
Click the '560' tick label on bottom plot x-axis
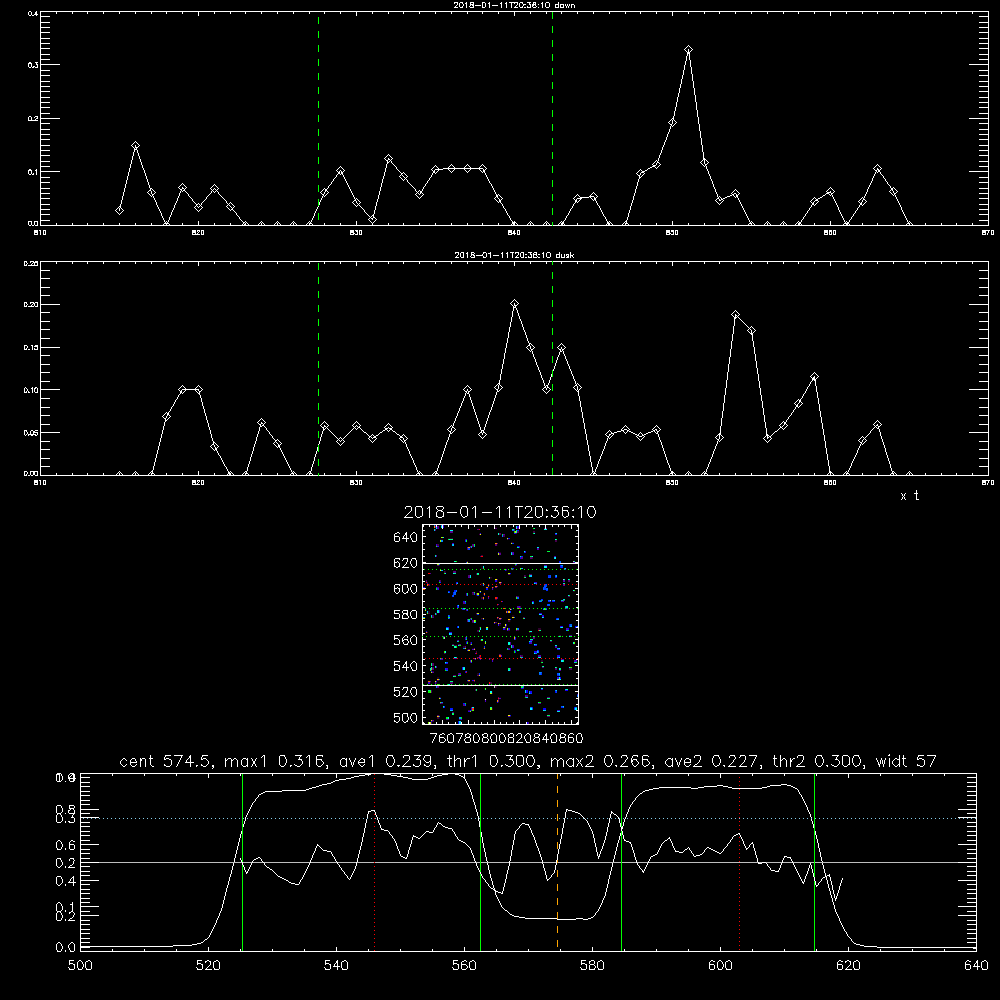pyautogui.click(x=464, y=966)
